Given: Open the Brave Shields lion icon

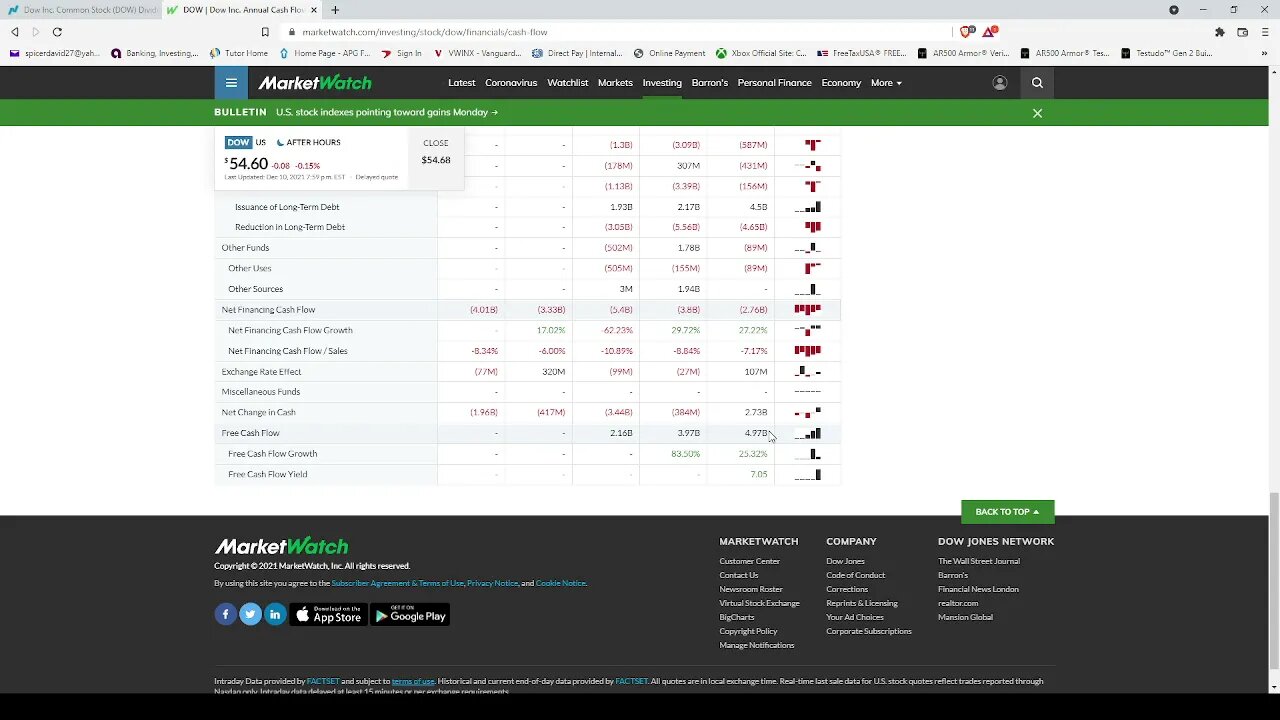Looking at the screenshot, I should click(x=966, y=32).
